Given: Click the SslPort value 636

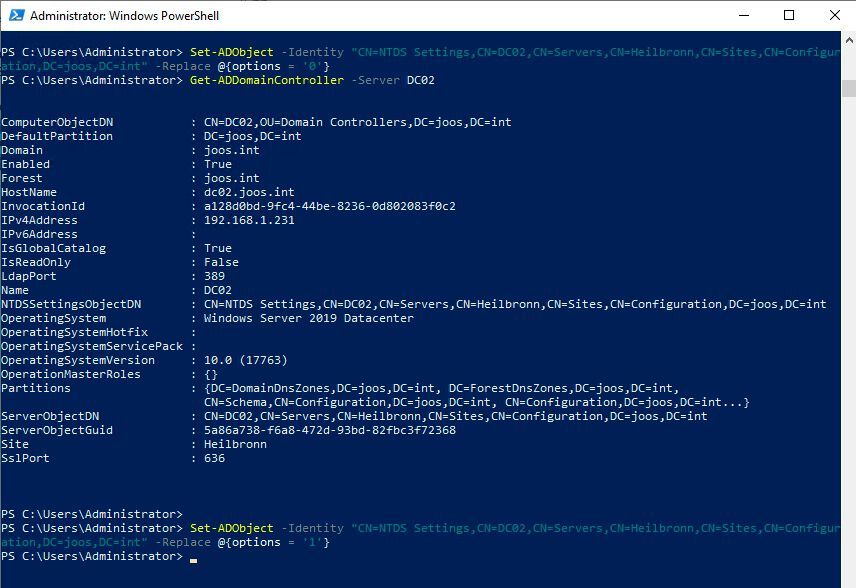Looking at the screenshot, I should point(210,458).
